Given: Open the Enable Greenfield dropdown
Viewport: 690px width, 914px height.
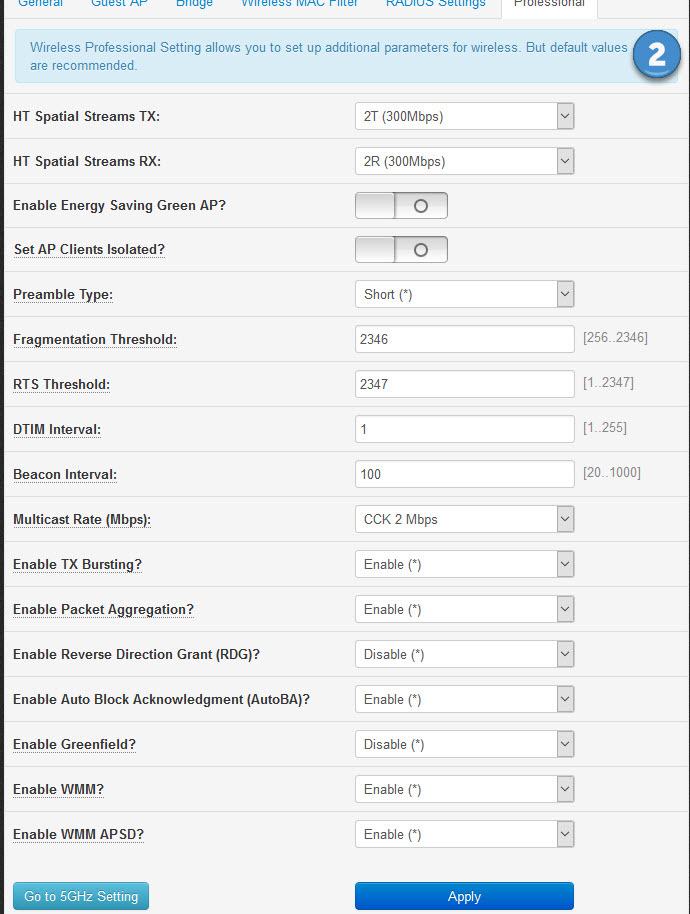Looking at the screenshot, I should (464, 744).
